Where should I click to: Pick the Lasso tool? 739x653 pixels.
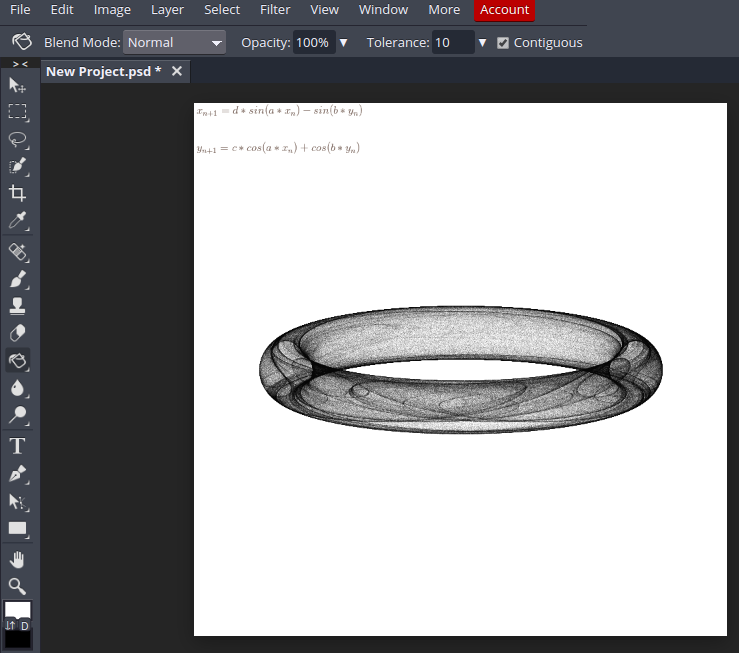pyautogui.click(x=18, y=139)
